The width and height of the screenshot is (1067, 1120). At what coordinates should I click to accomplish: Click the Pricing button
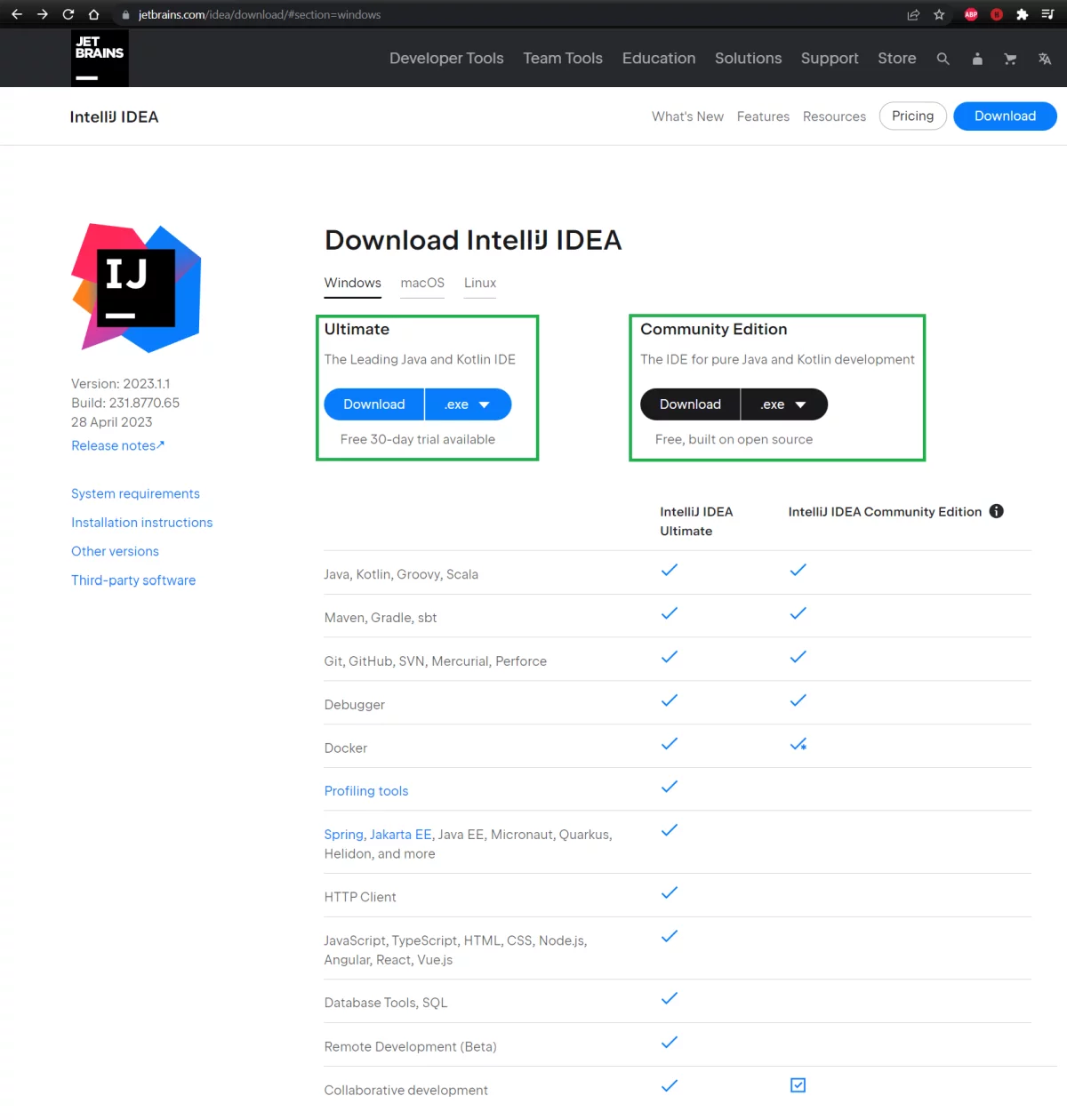[x=912, y=116]
